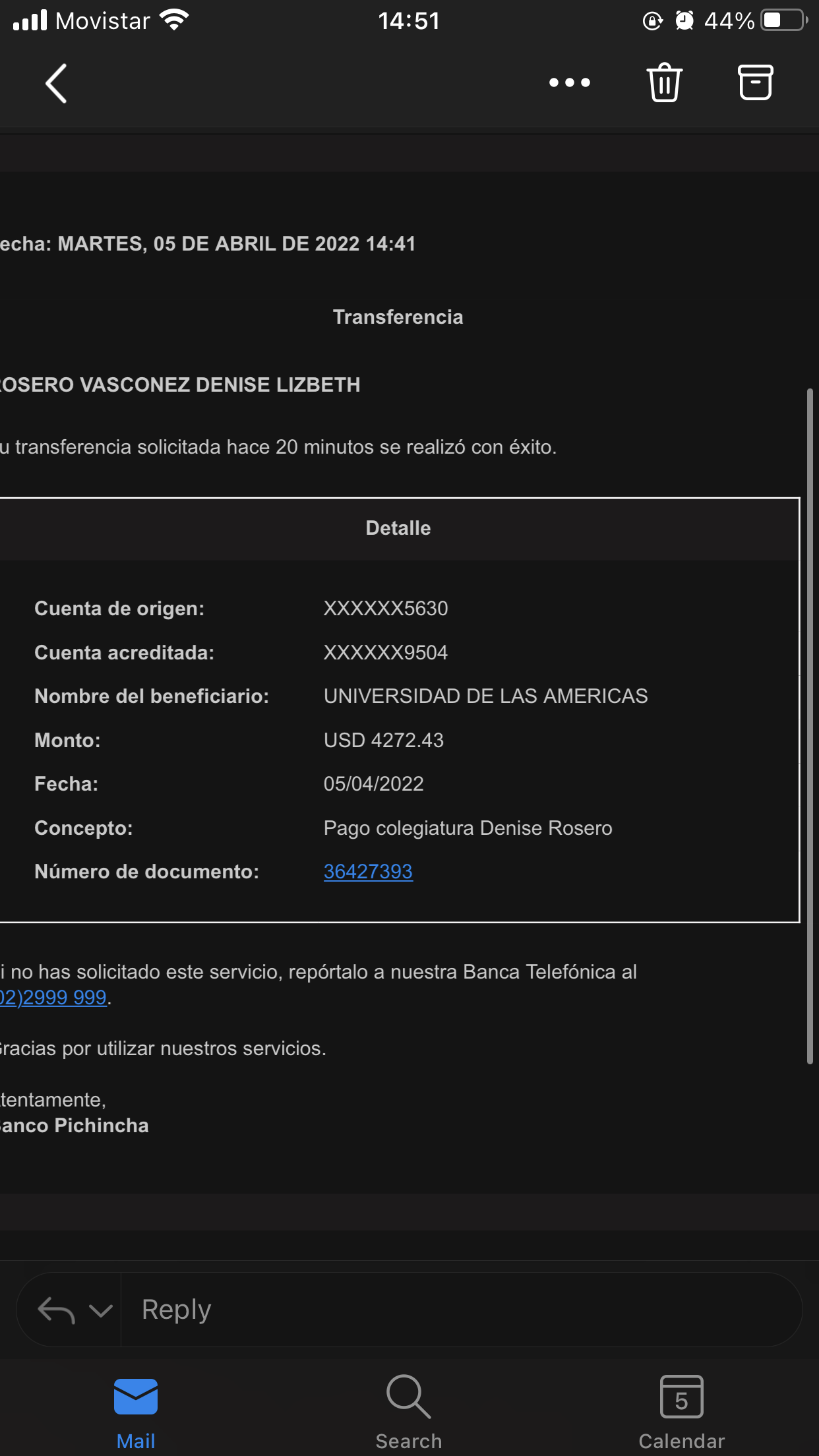Tap the Detalle table header
This screenshot has width=819, height=1456.
coord(398,528)
